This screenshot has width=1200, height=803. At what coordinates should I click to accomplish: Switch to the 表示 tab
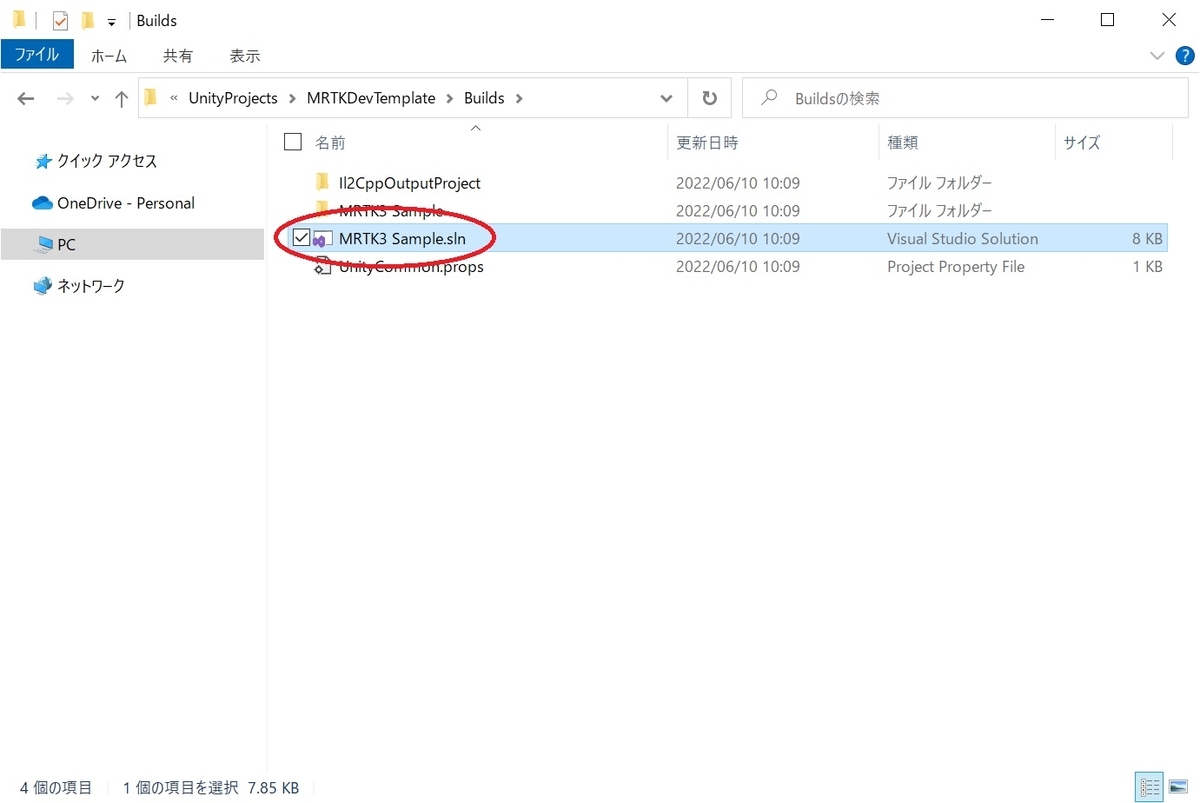click(x=245, y=56)
